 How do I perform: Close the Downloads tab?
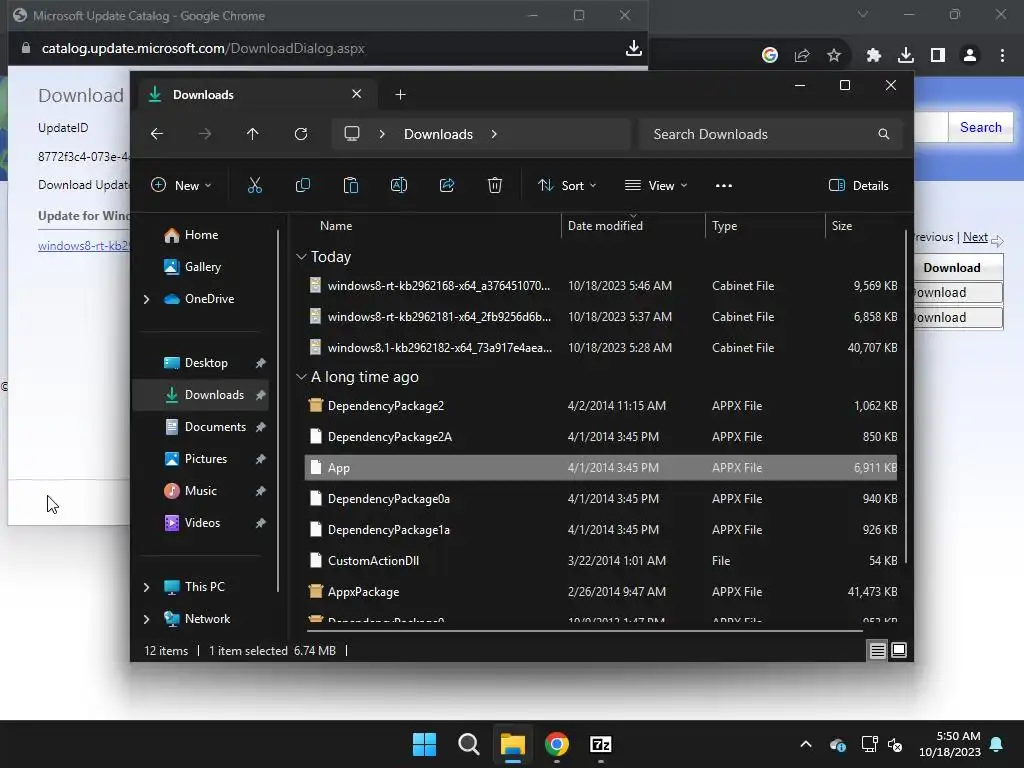click(357, 94)
